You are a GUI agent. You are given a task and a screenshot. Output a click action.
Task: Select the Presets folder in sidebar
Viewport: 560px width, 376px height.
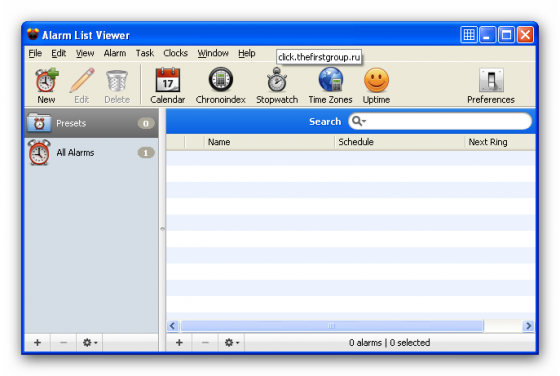(91, 123)
